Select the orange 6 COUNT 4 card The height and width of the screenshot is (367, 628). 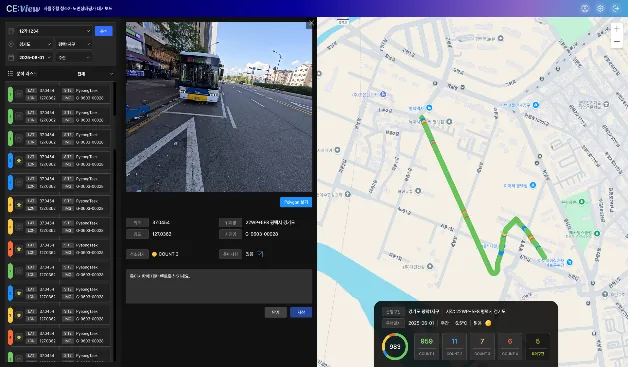509,346
